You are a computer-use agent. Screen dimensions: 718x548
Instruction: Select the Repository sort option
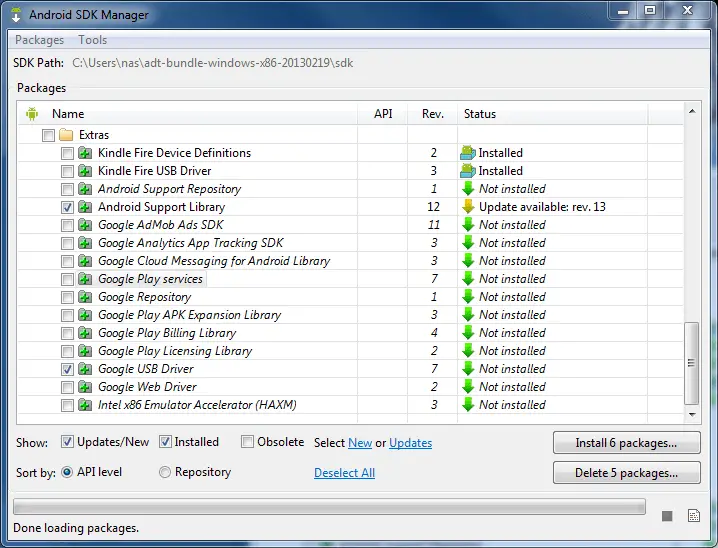tap(165, 472)
